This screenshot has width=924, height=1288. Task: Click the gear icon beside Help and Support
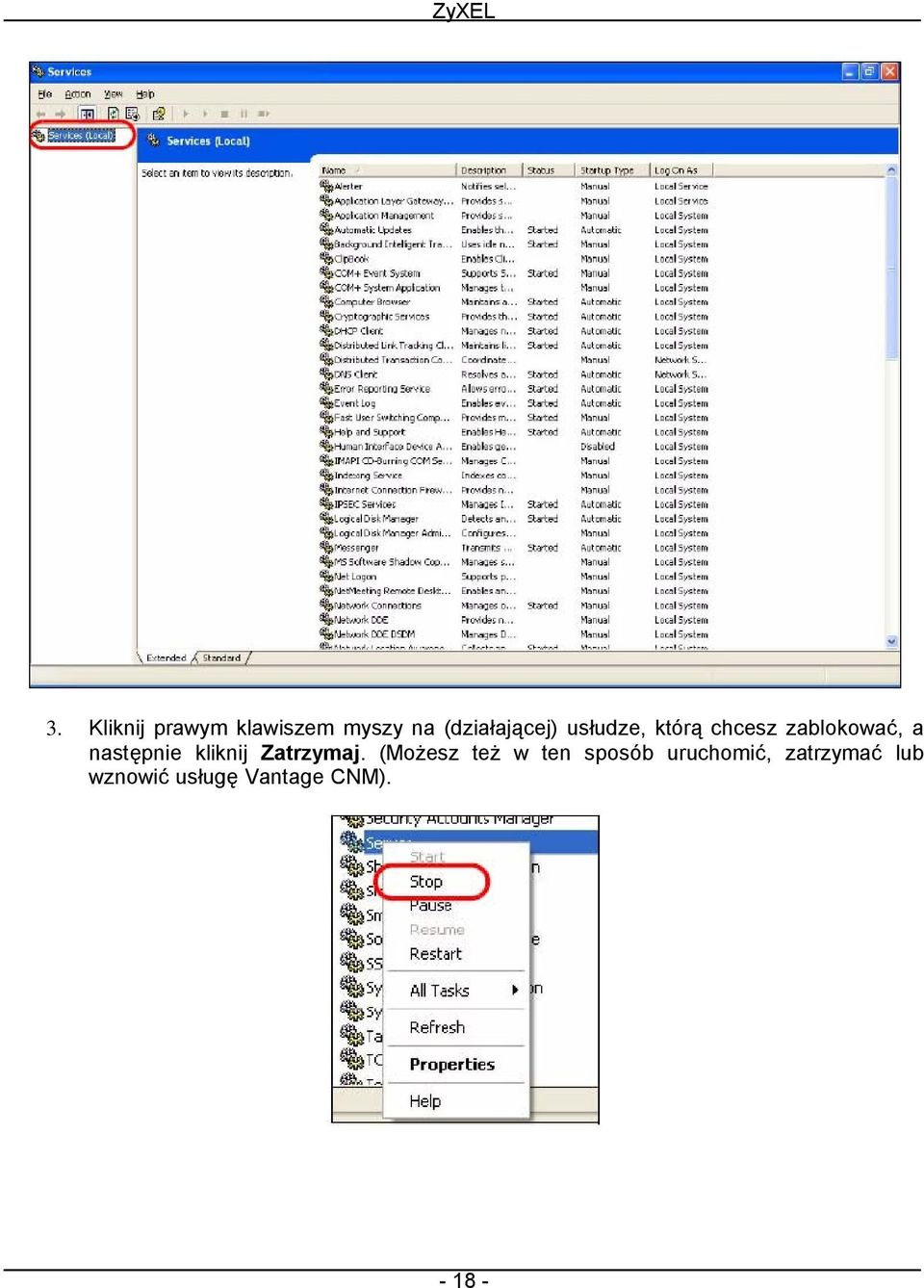tap(326, 431)
